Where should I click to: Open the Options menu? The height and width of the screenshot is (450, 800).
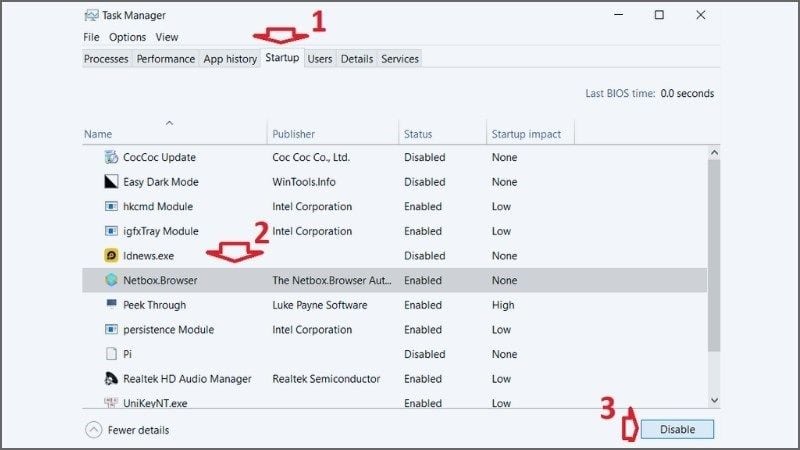[x=127, y=37]
